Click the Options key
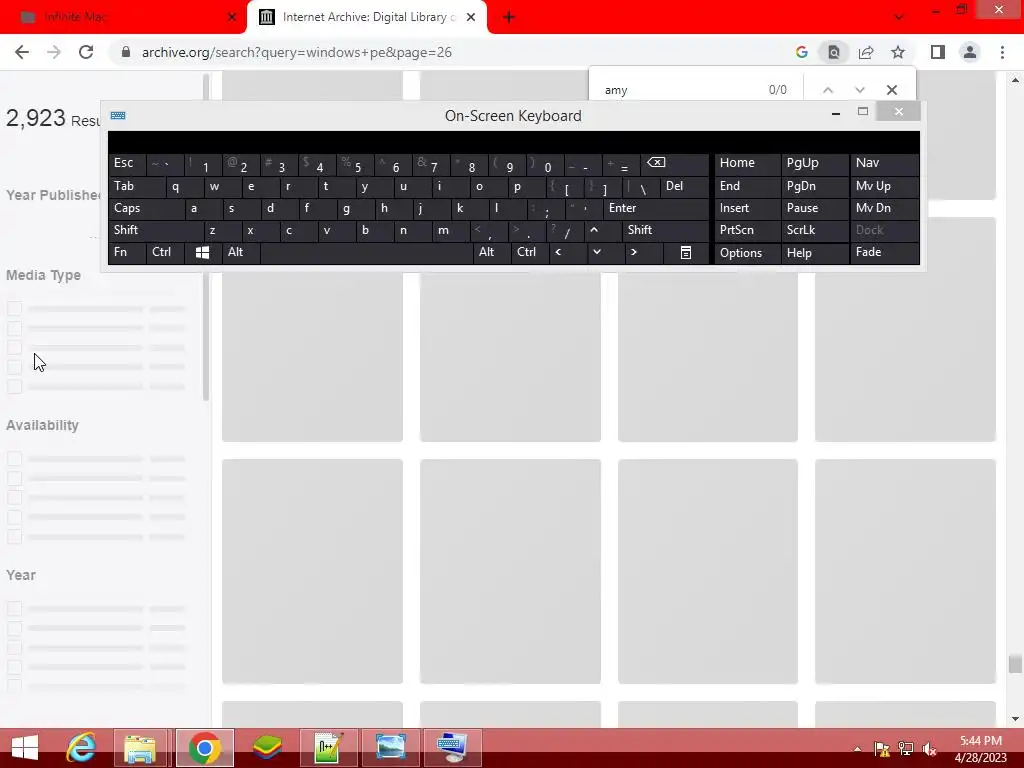 point(747,253)
